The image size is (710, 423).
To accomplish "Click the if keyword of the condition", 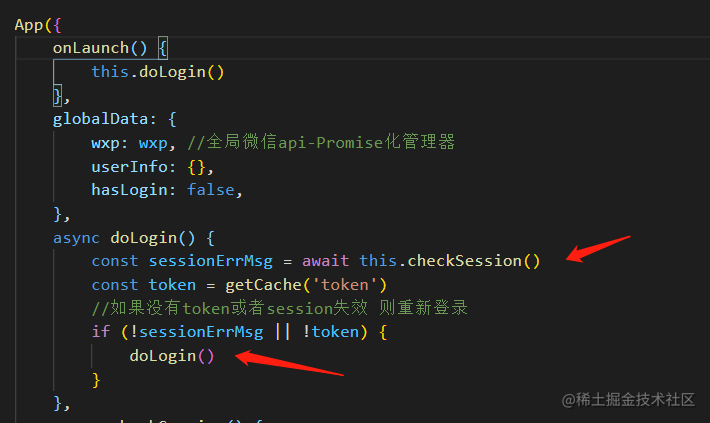I will 101,332.
